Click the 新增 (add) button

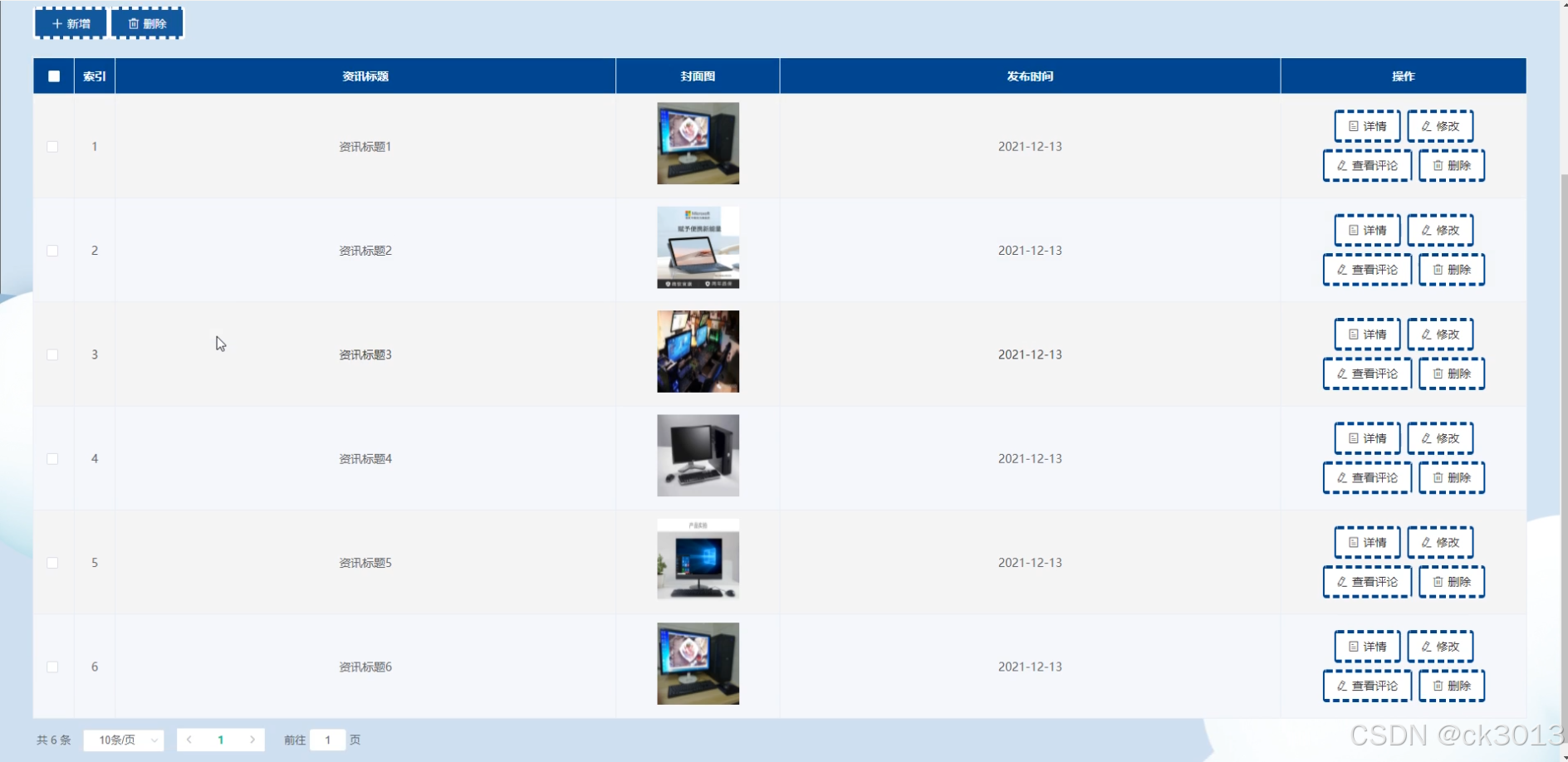click(x=71, y=23)
